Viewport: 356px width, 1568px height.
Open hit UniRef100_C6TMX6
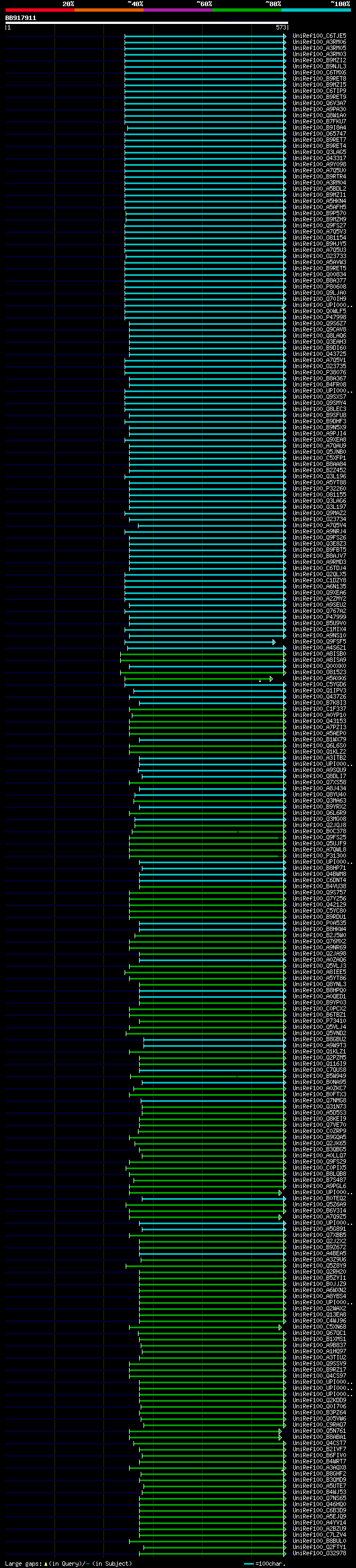point(319,72)
